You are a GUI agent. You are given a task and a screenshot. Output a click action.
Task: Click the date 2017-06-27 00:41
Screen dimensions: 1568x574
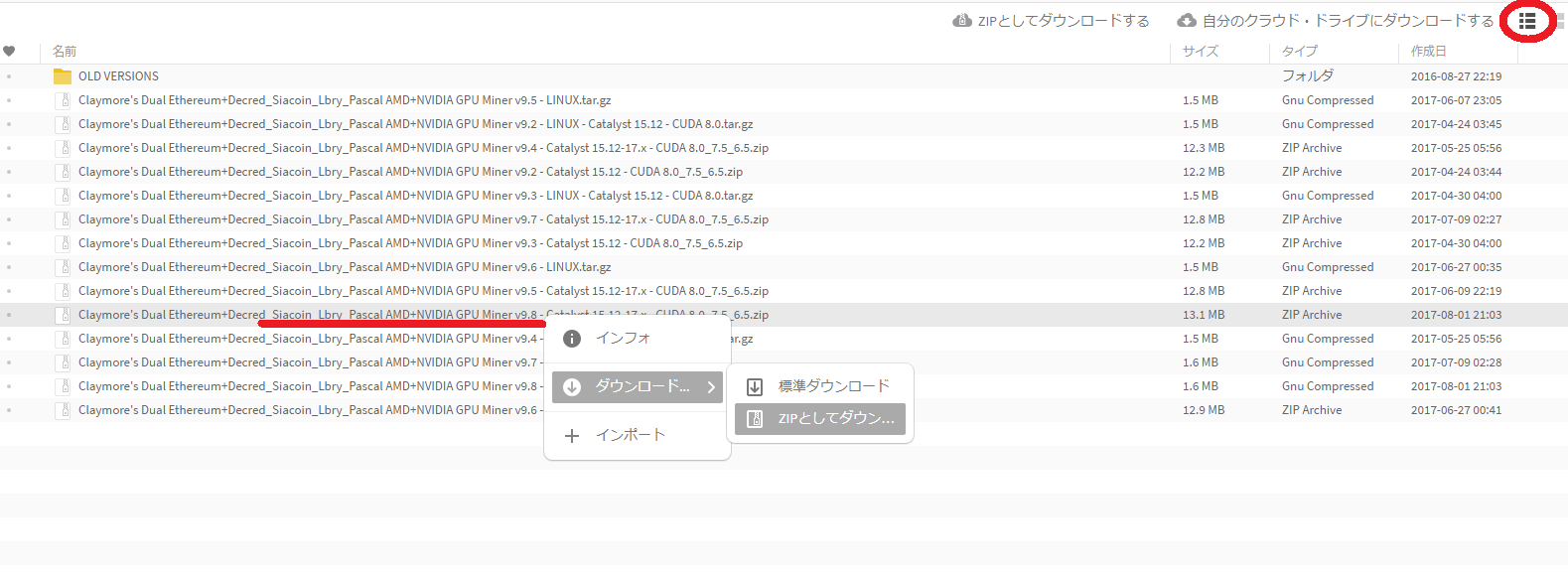coord(1456,410)
